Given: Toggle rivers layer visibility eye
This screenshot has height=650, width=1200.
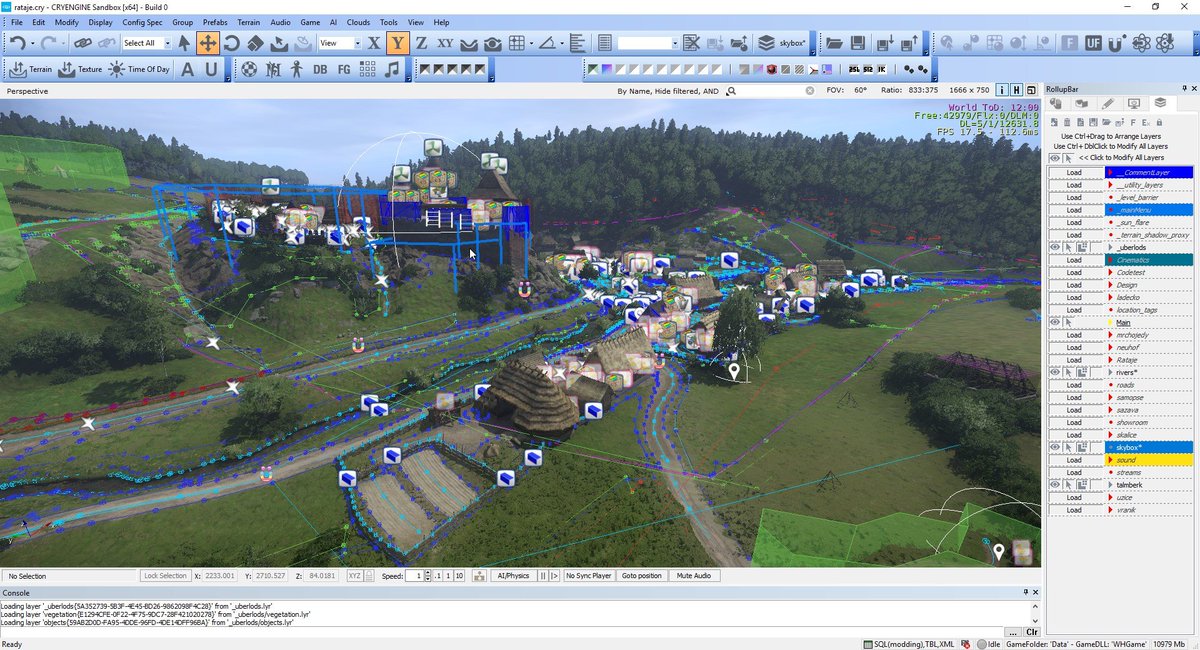Looking at the screenshot, I should 1055,372.
